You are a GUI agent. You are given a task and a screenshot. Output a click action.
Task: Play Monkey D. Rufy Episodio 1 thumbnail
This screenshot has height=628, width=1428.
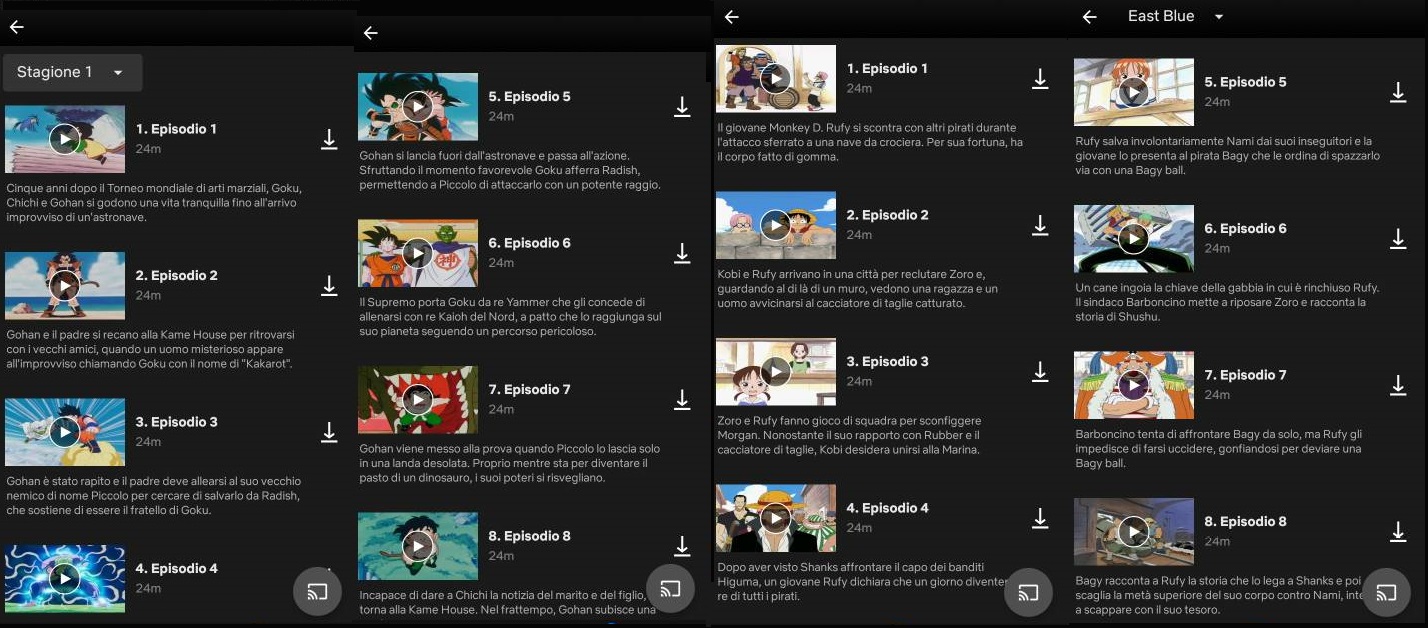coord(776,79)
